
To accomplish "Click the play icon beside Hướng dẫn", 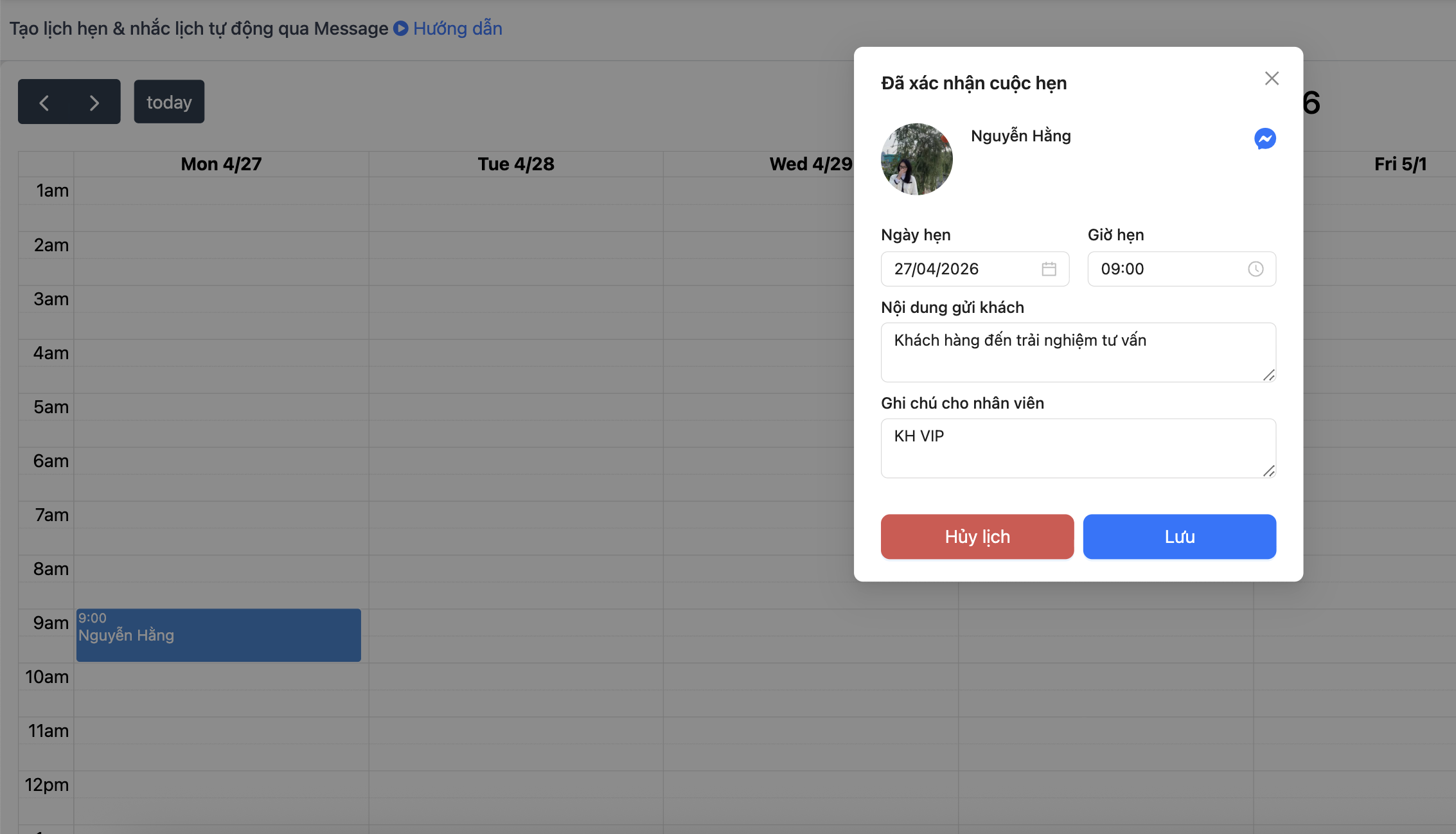I will click(x=400, y=28).
